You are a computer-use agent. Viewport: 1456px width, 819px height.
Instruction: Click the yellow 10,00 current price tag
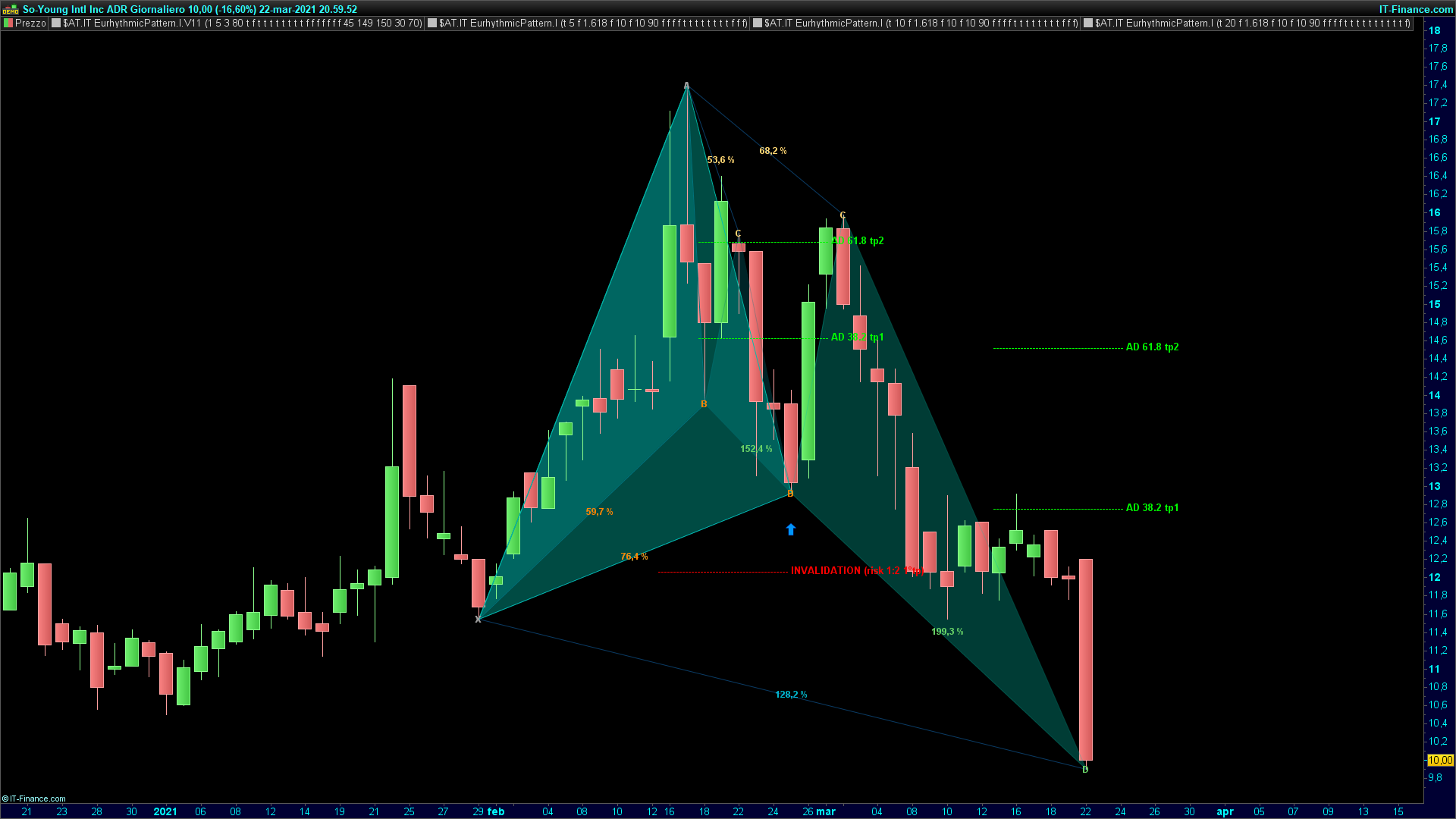click(x=1440, y=760)
